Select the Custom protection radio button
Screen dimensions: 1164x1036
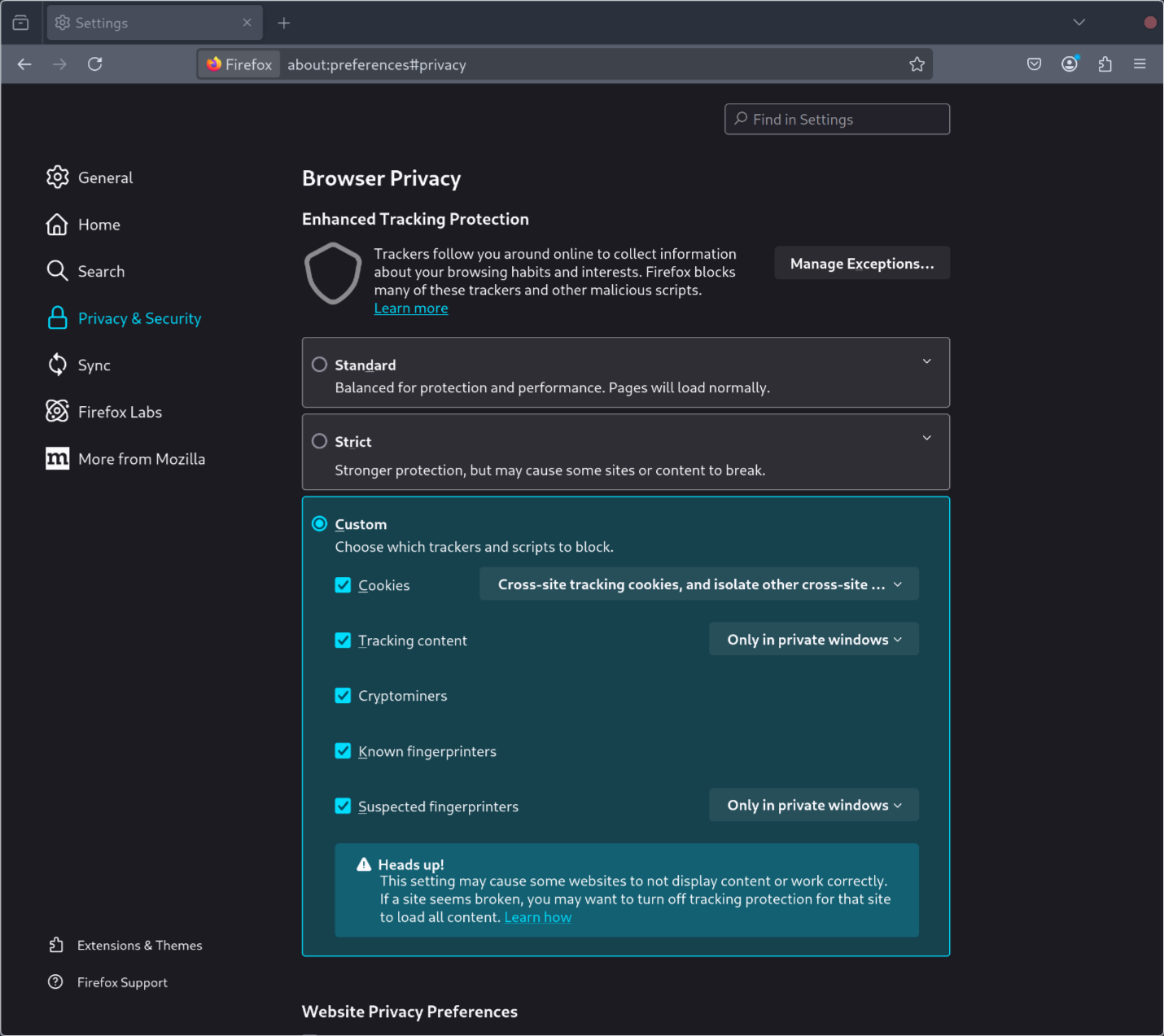coord(320,524)
